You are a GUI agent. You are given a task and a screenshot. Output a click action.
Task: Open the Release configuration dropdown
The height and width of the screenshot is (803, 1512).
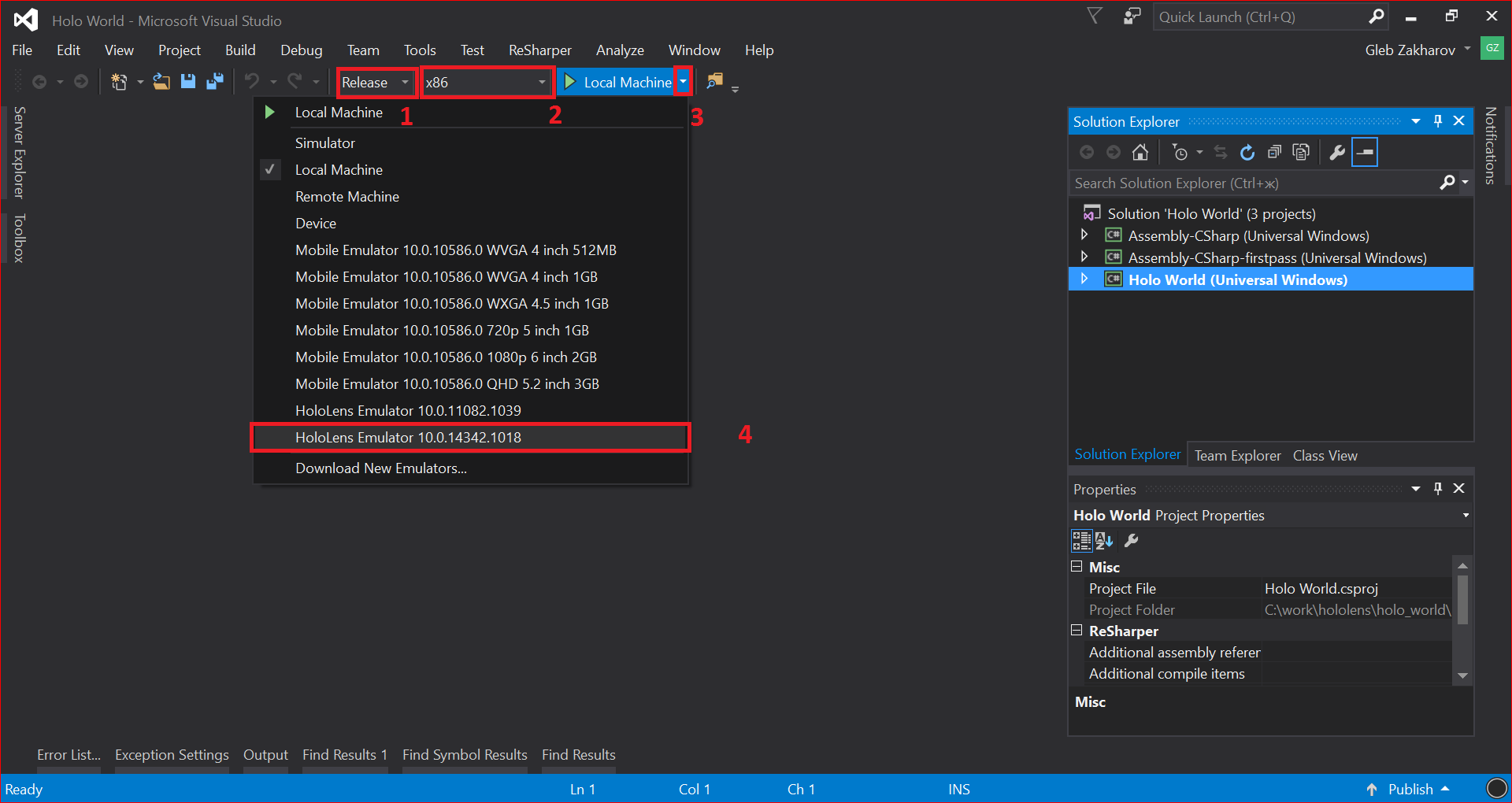pyautogui.click(x=376, y=82)
